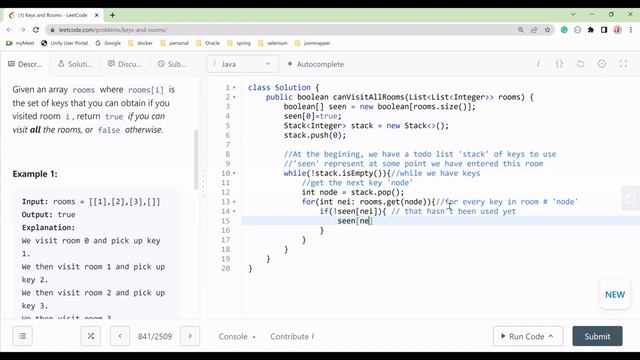
Task: Open the Java language dropdown
Action: pos(242,64)
